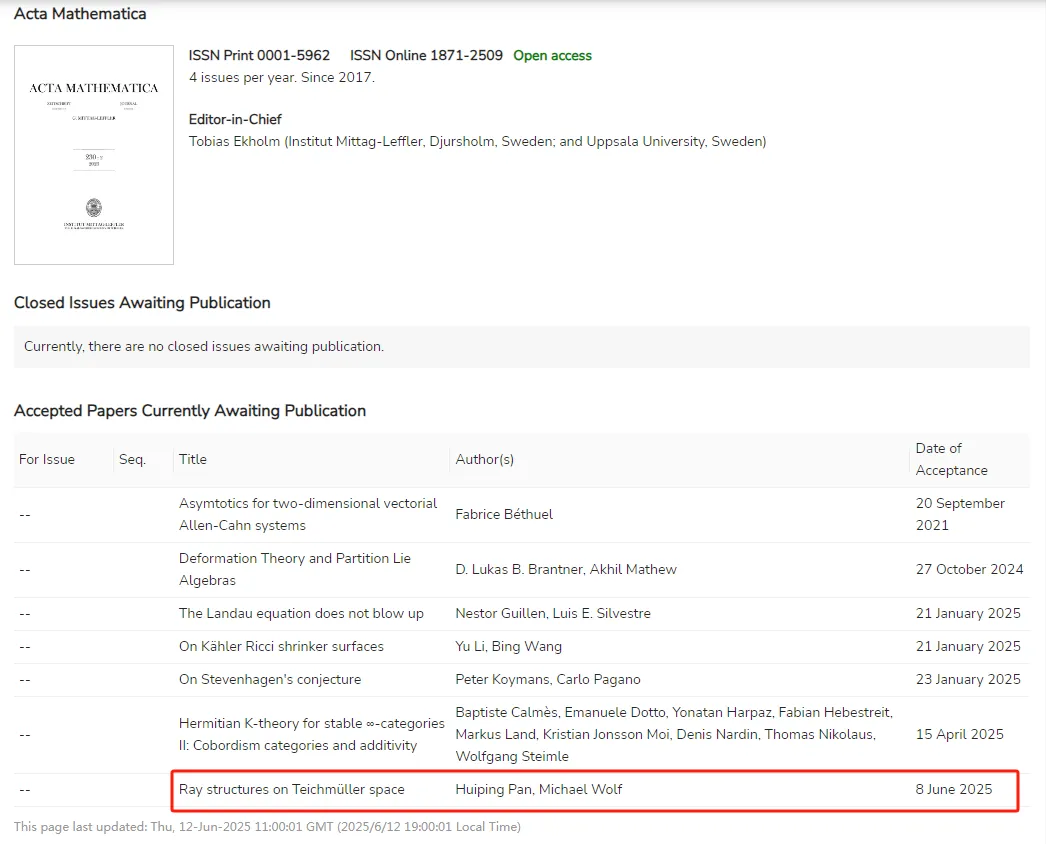
Task: Click the Acta Mathematica journal cover thumbnail
Action: (94, 155)
